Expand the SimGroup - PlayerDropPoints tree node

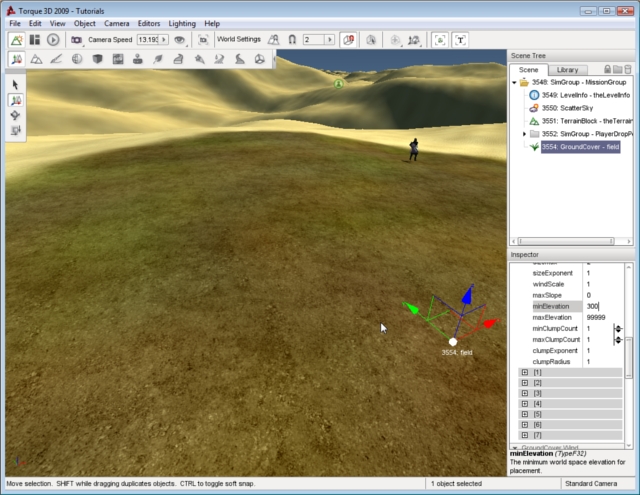click(x=524, y=133)
